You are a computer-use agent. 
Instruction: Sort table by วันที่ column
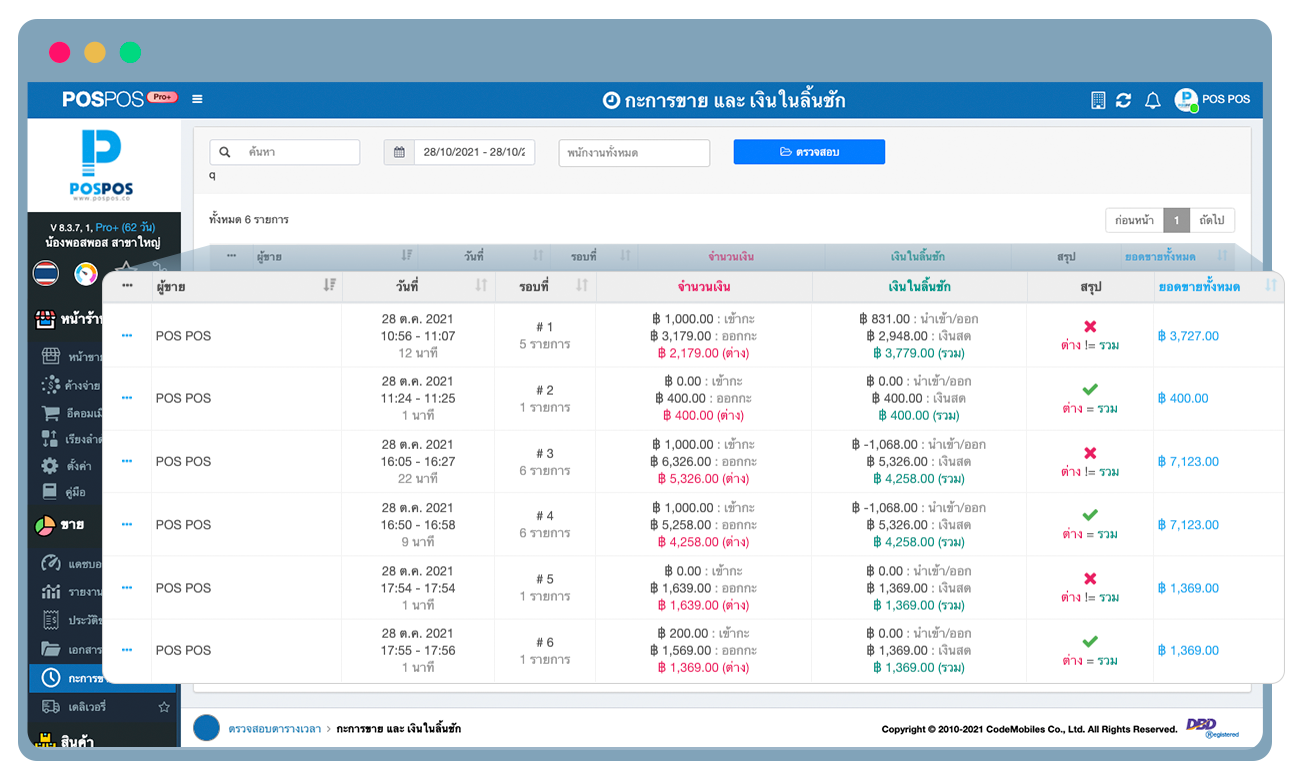click(x=480, y=286)
